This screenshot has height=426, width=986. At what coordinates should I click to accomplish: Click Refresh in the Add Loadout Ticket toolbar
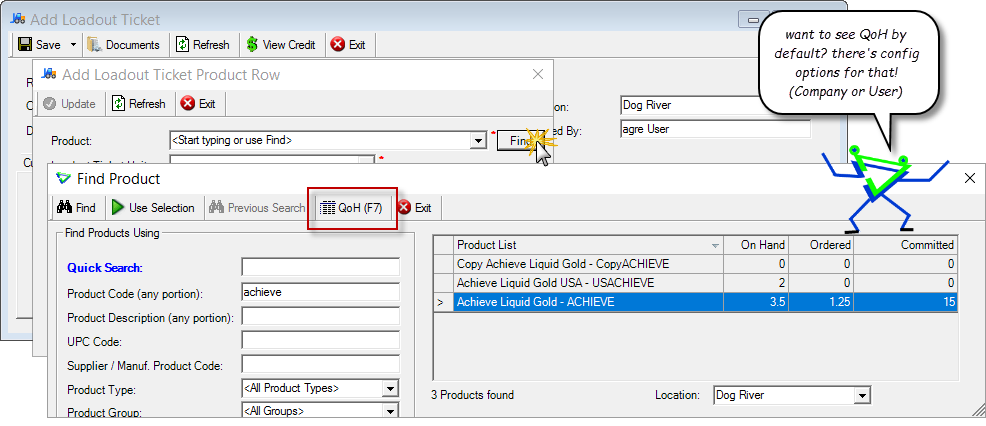pyautogui.click(x=202, y=45)
